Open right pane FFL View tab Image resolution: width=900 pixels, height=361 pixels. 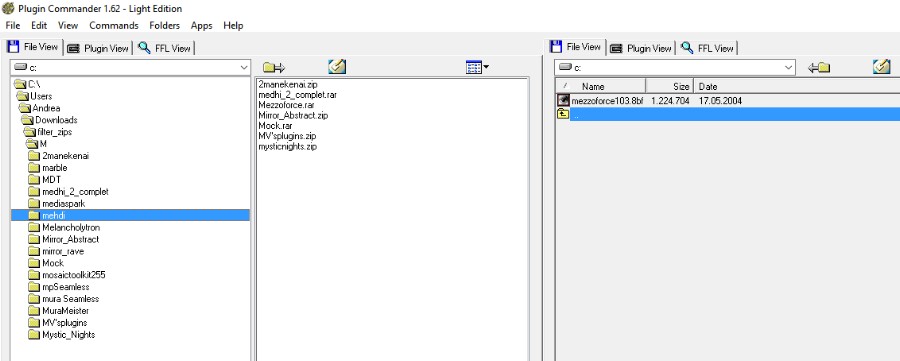(708, 48)
